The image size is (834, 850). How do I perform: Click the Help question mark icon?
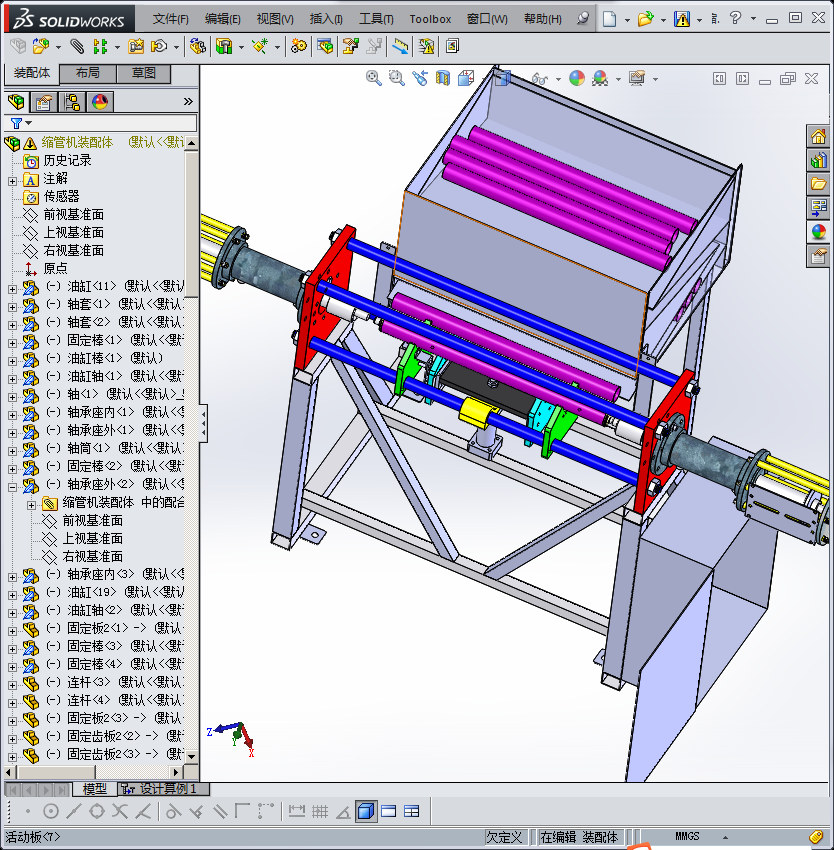coord(735,19)
